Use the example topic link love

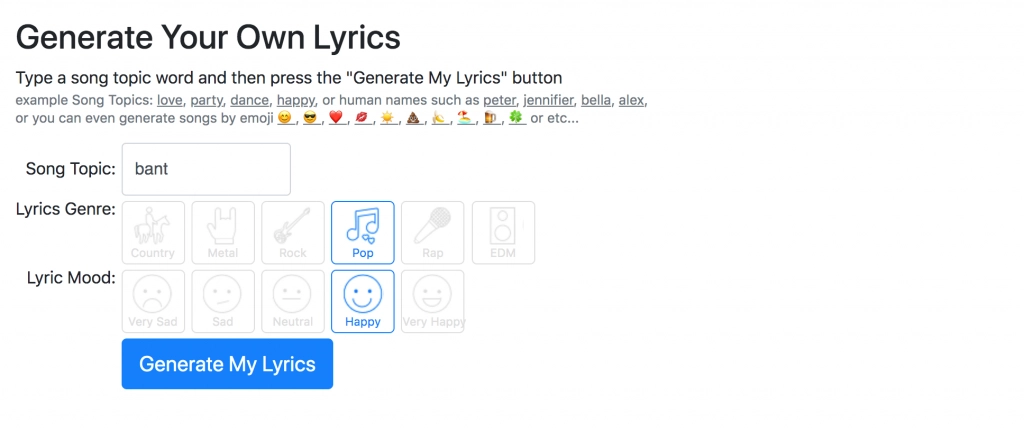(170, 101)
